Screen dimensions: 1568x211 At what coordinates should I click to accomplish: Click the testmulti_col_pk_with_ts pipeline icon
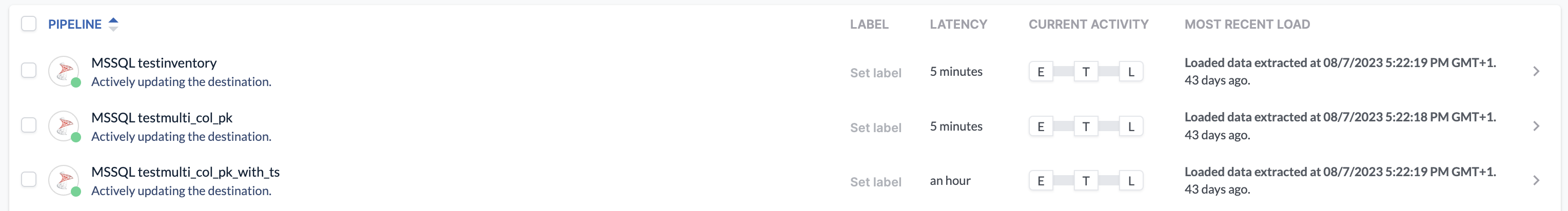[x=64, y=181]
